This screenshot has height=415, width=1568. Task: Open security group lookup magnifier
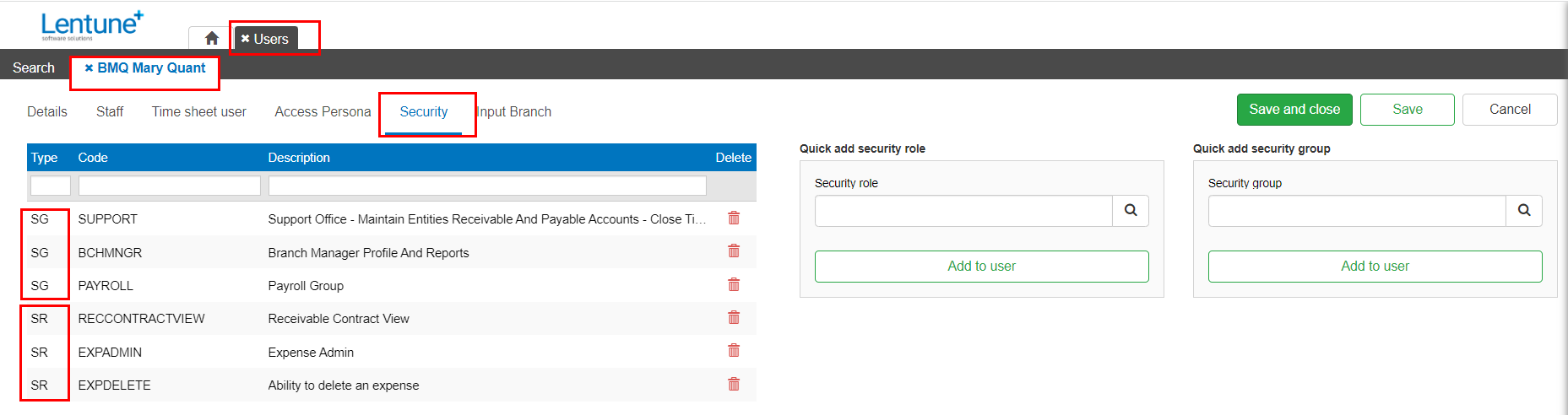click(x=1524, y=211)
